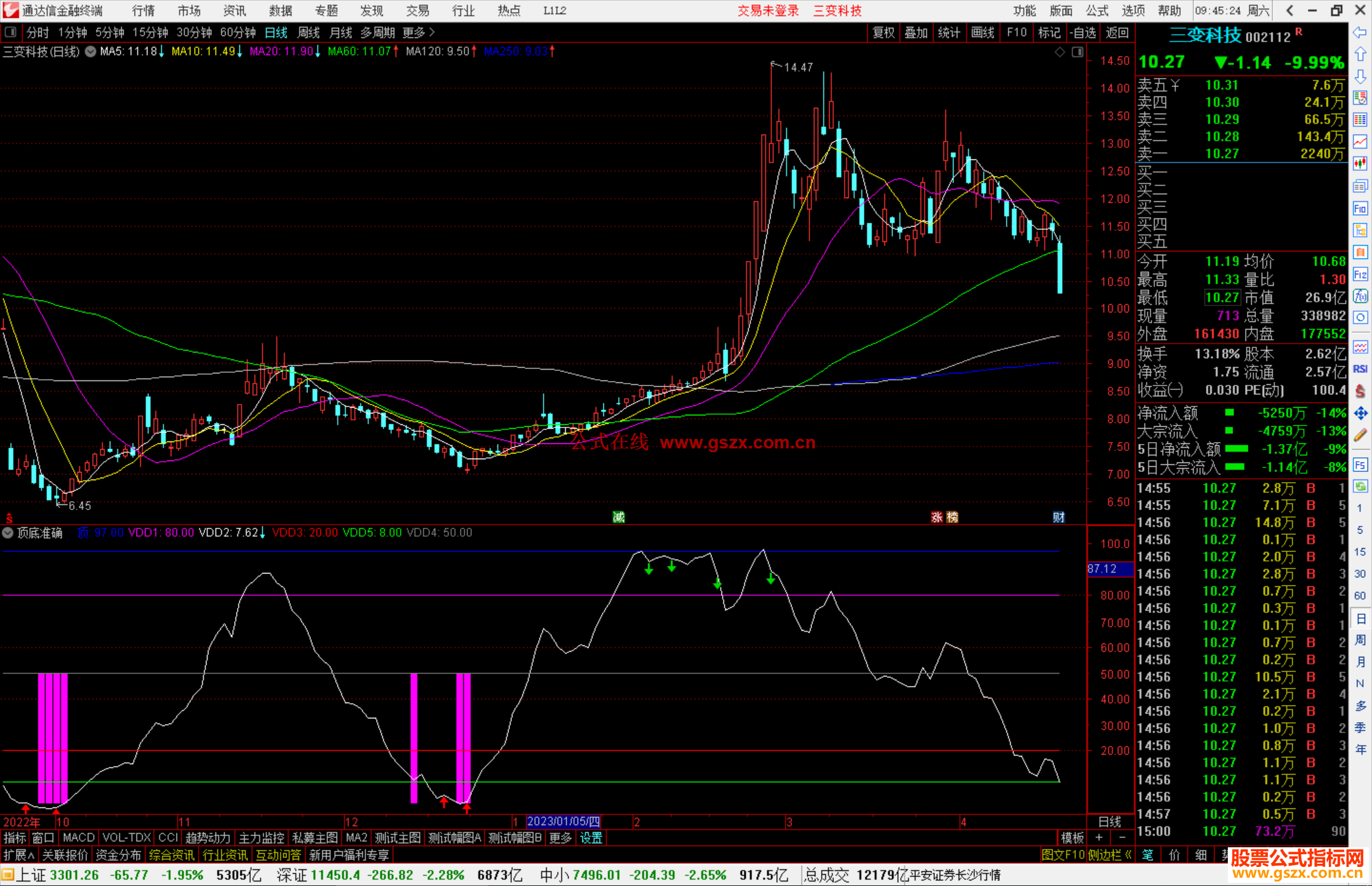The image size is (1372, 886).
Task: Click the minus zoom button beside 模板
Action: [x=1122, y=838]
